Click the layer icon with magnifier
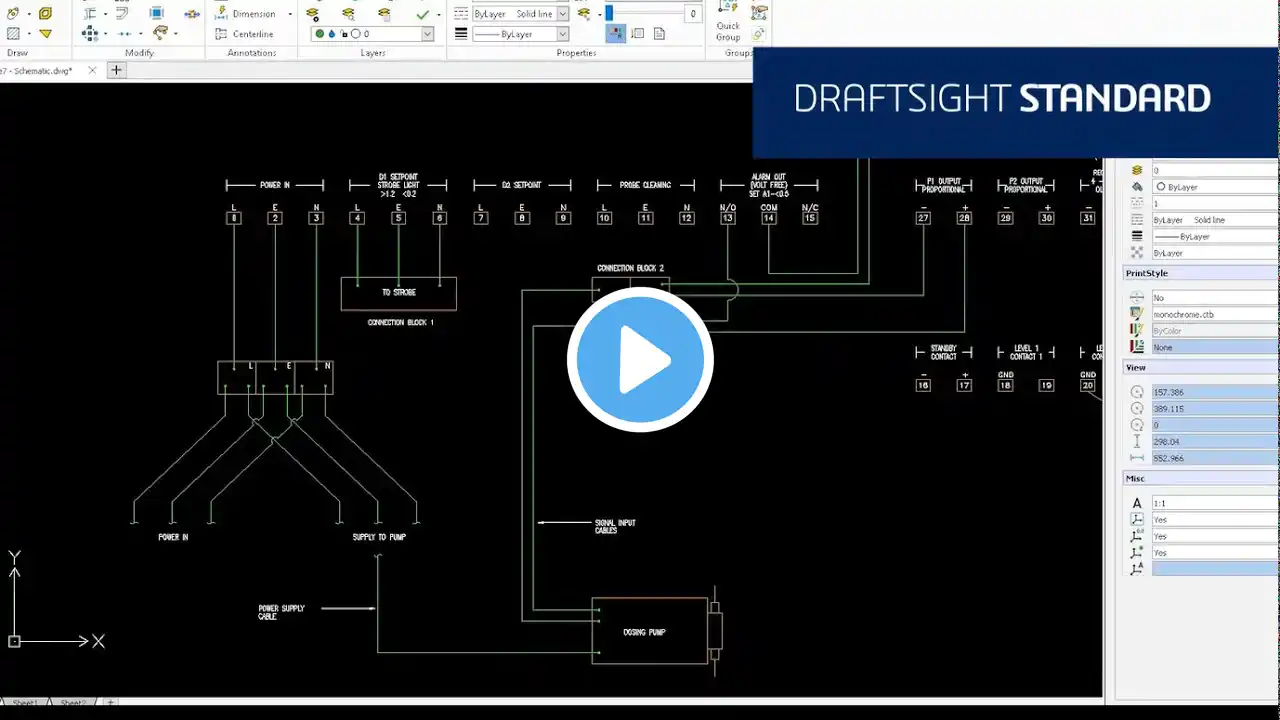Viewport: 1280px width, 720px height. (x=348, y=14)
